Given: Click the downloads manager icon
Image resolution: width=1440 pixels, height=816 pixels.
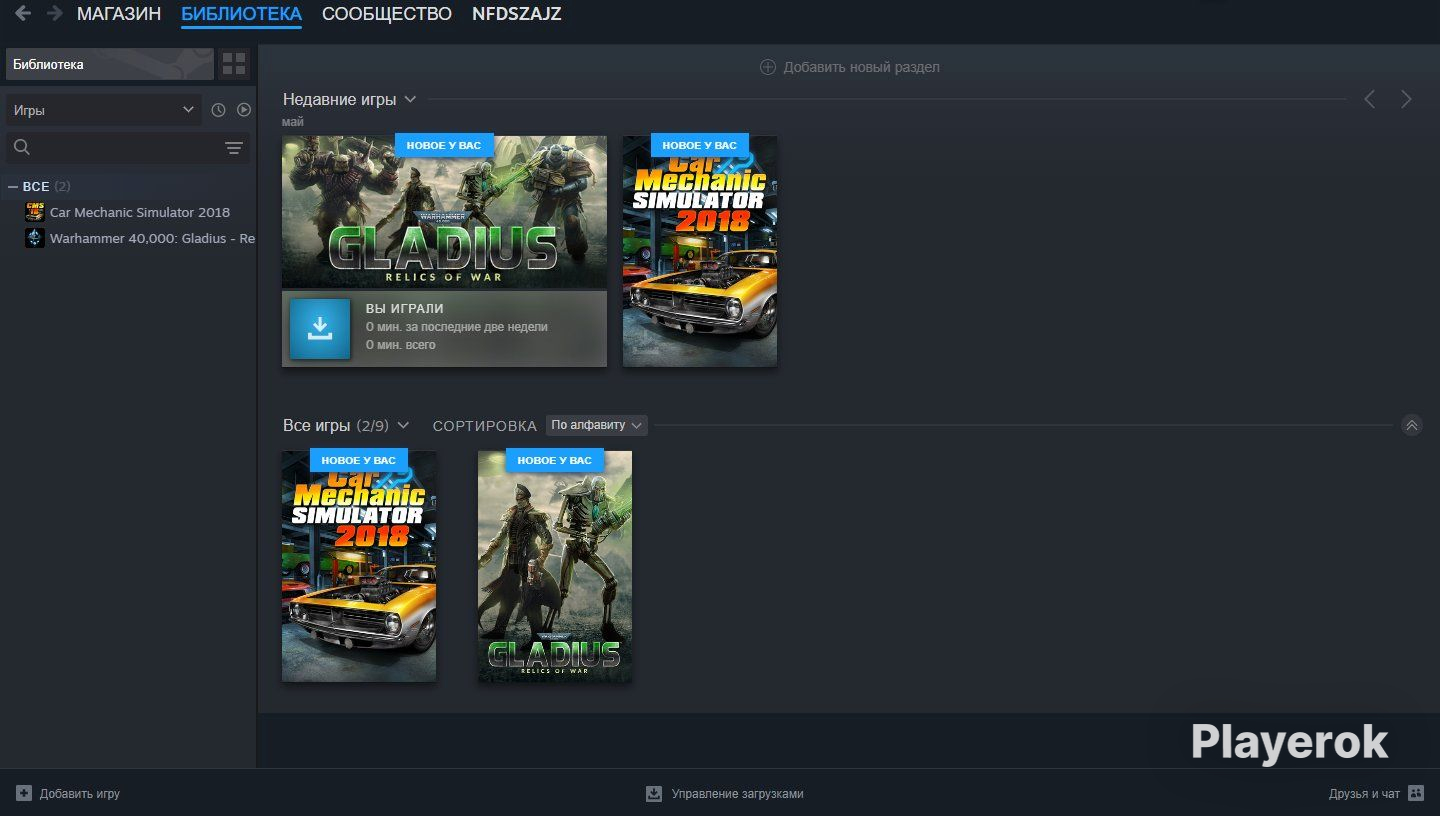Looking at the screenshot, I should click(654, 793).
